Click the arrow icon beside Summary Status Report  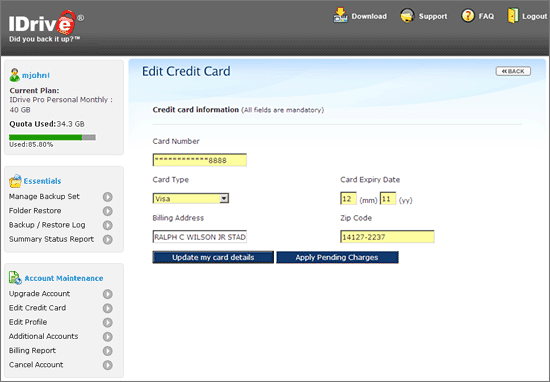pos(108,240)
